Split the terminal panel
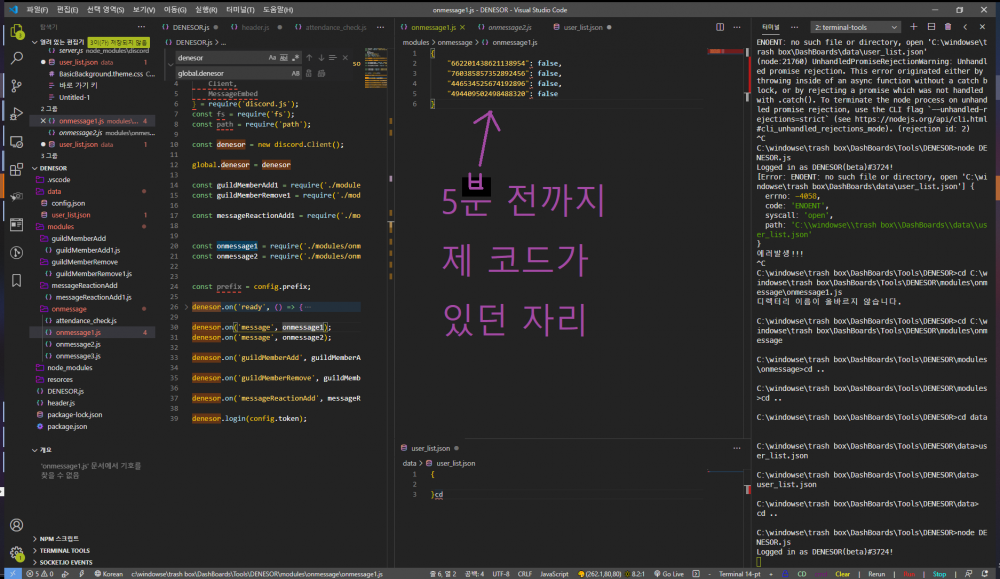Image resolution: width=1000 pixels, height=579 pixels. 931,27
